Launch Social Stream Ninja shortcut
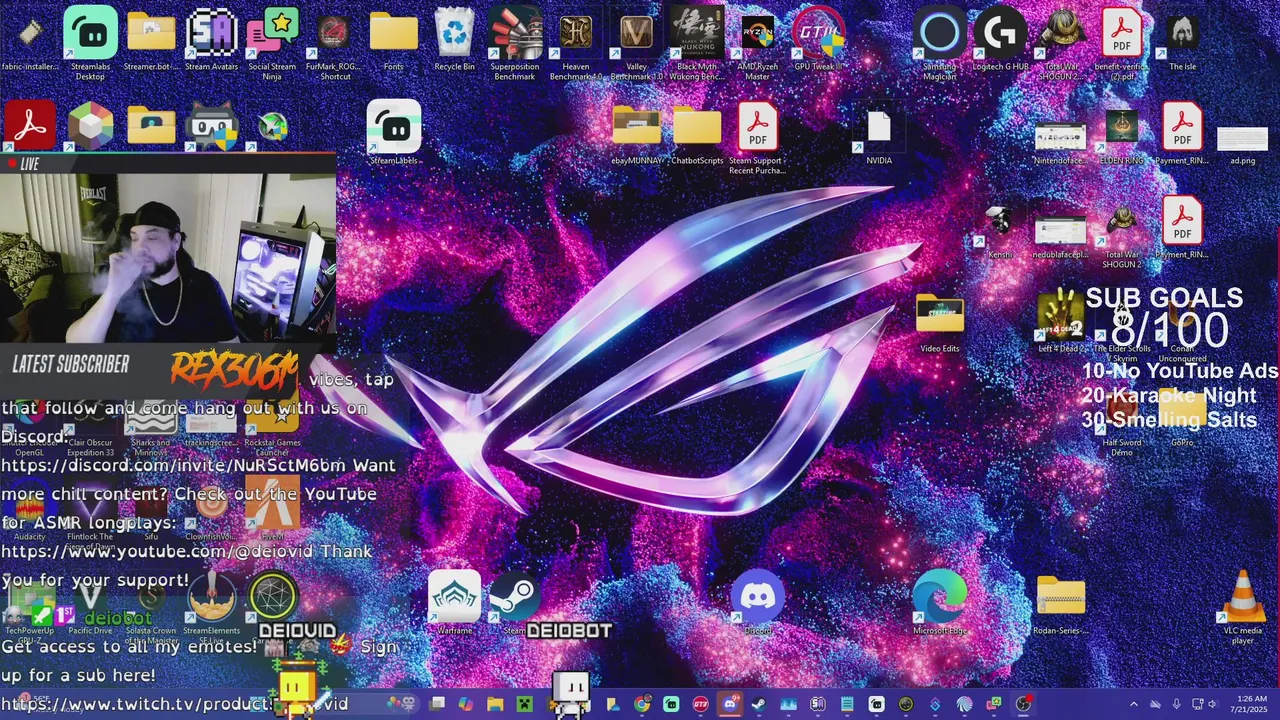1280x720 pixels. click(x=272, y=42)
